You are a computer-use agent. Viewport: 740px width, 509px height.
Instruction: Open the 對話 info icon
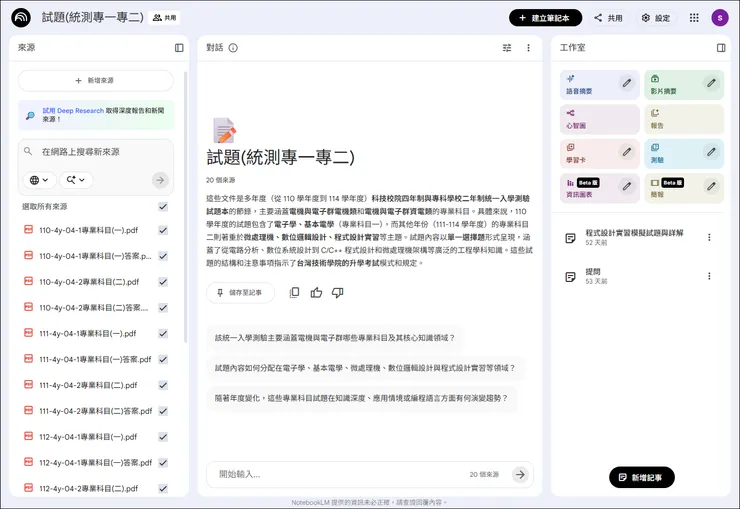pyautogui.click(x=233, y=48)
